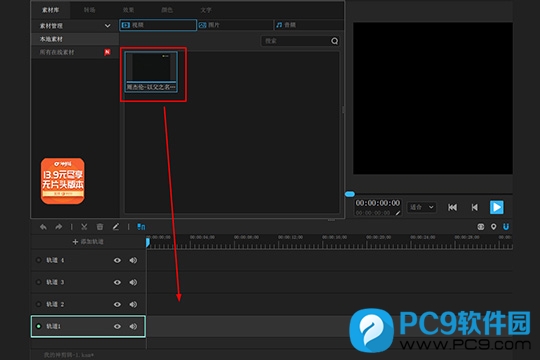Select 轨道 2 via its radio dot
540x360 pixels.
coord(39,304)
